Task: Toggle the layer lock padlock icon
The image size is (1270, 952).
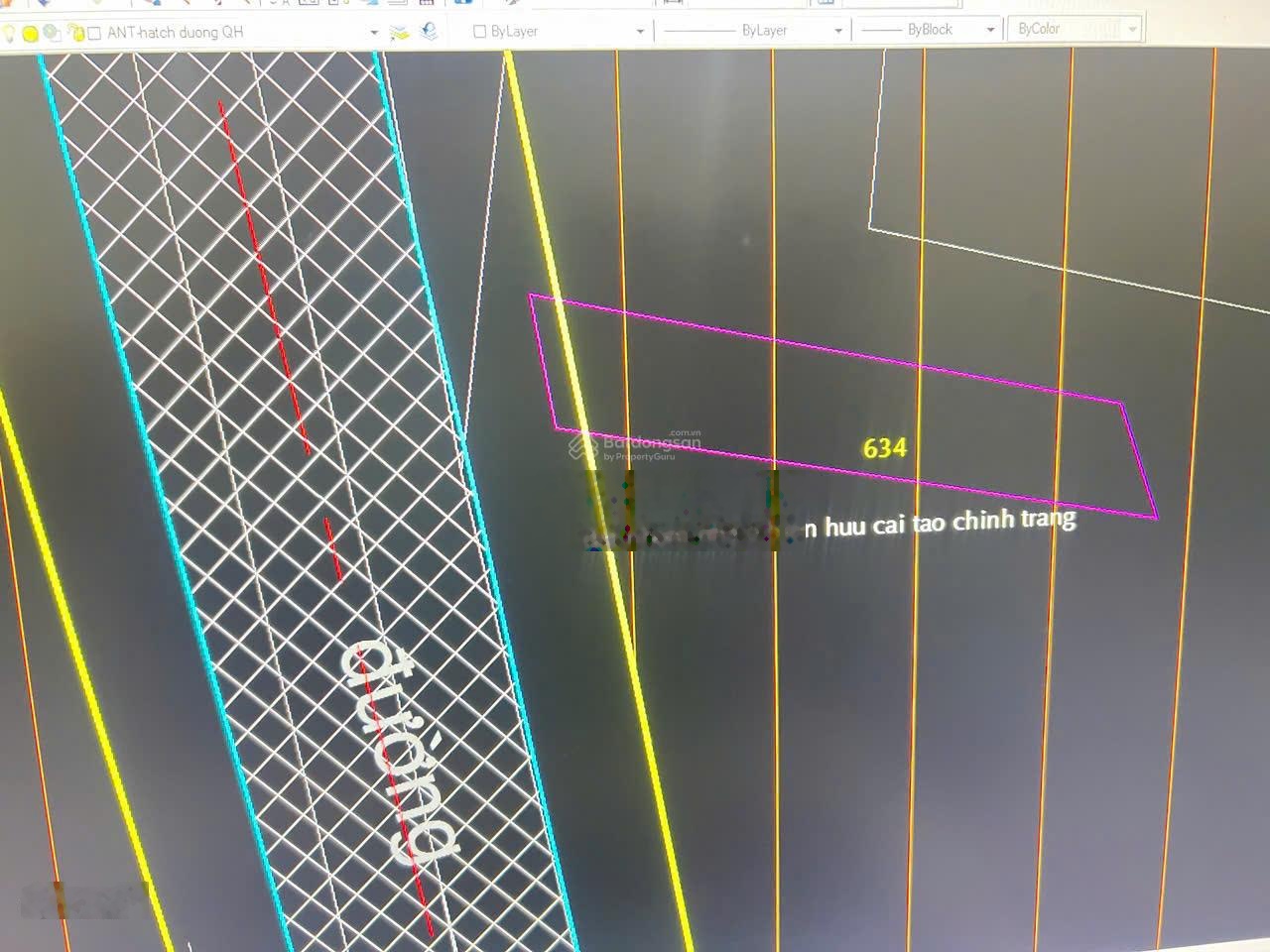Action: click(x=75, y=33)
